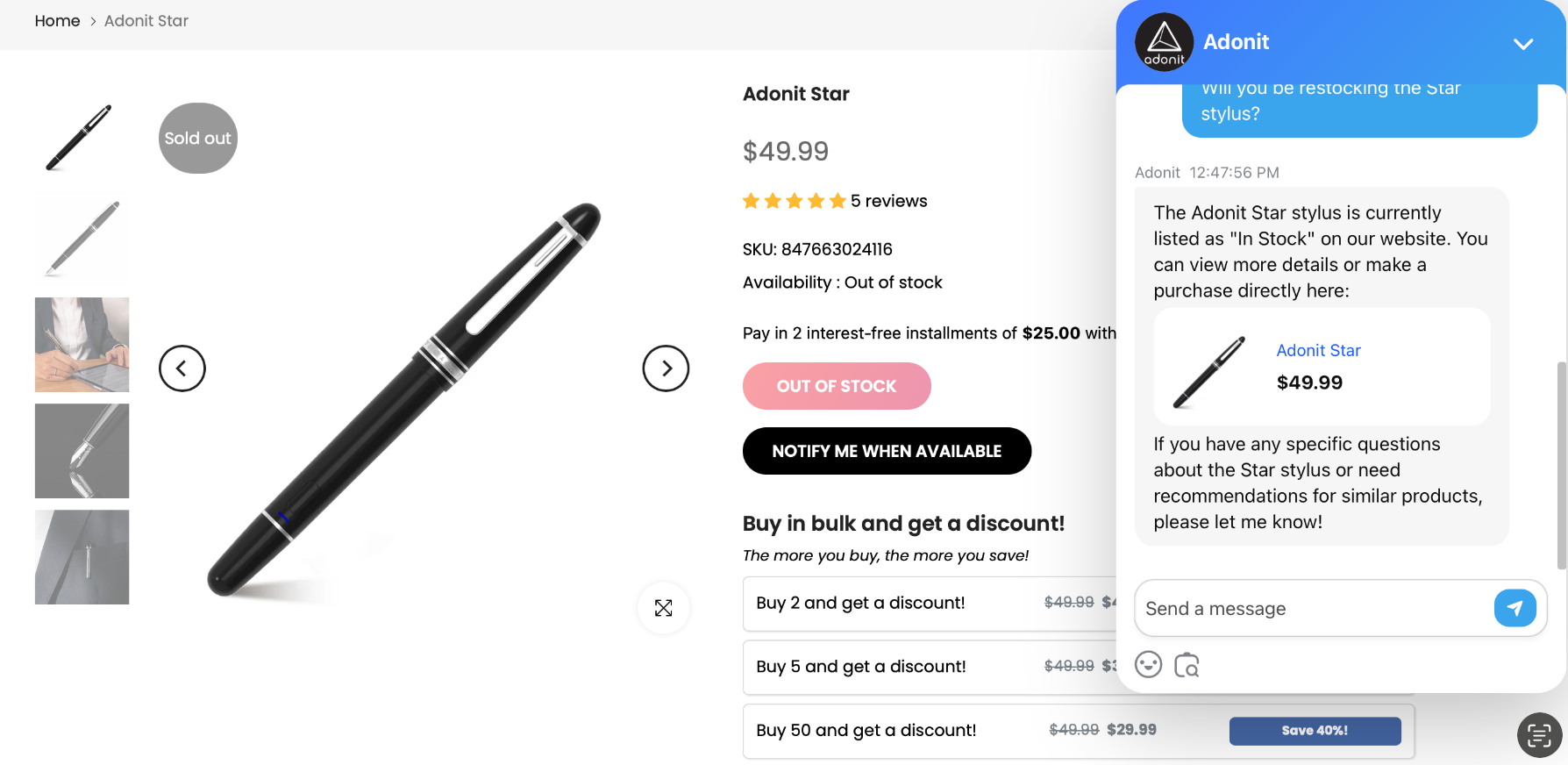1568x765 pixels.
Task: Select the hand writing on tablet thumbnail
Action: tap(82, 345)
